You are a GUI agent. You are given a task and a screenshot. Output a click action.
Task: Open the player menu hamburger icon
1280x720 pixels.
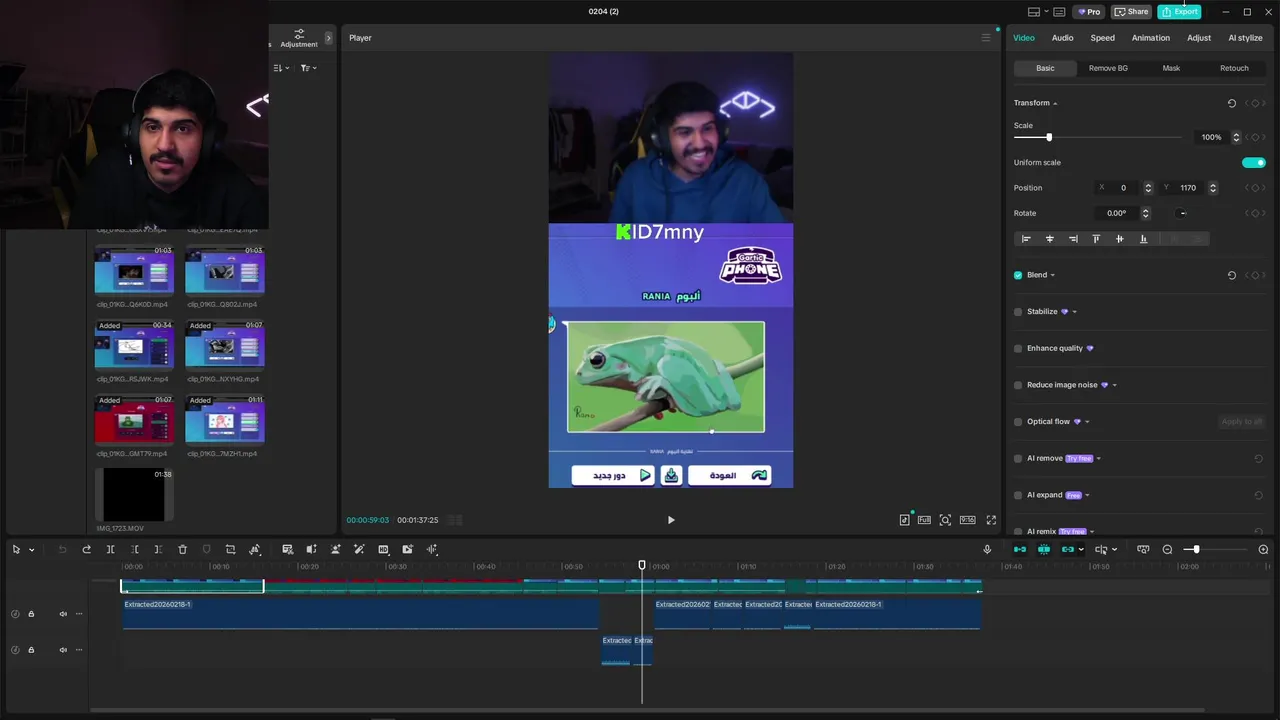pos(985,38)
